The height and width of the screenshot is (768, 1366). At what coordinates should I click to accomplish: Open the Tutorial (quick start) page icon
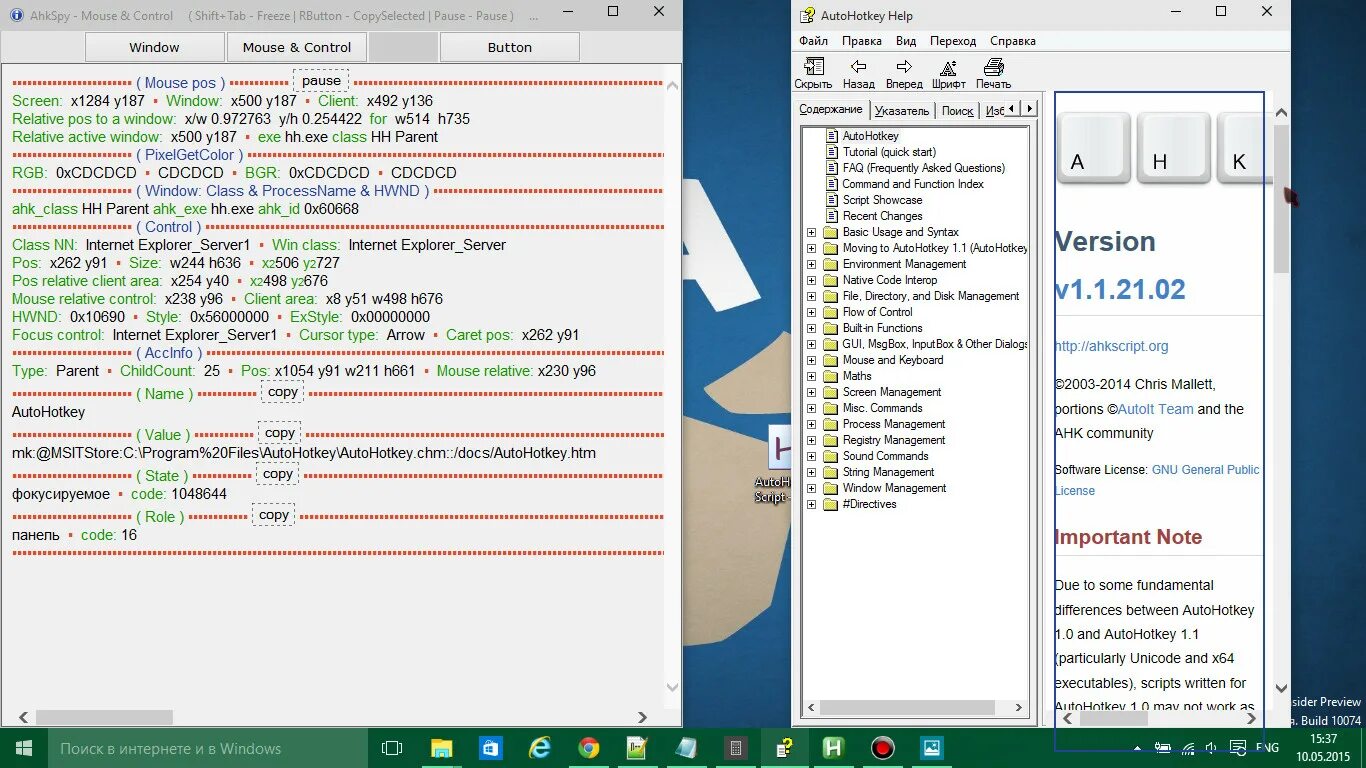(831, 152)
